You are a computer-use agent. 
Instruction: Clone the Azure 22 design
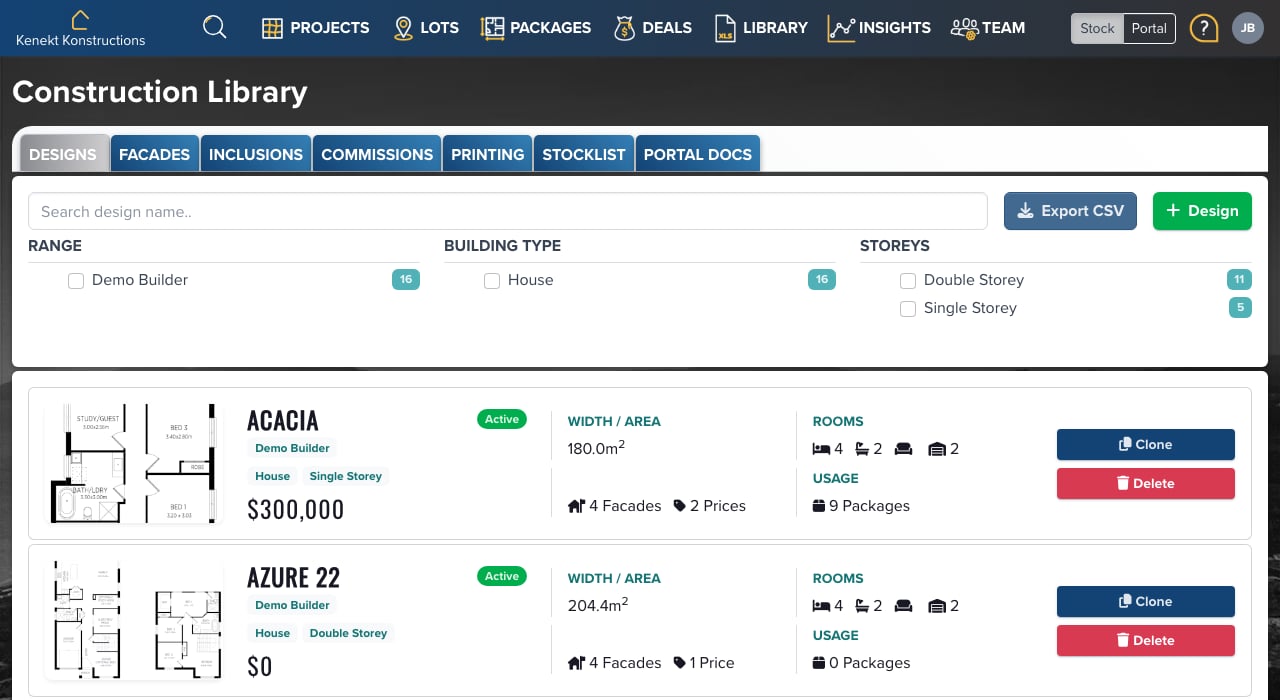tap(1146, 601)
